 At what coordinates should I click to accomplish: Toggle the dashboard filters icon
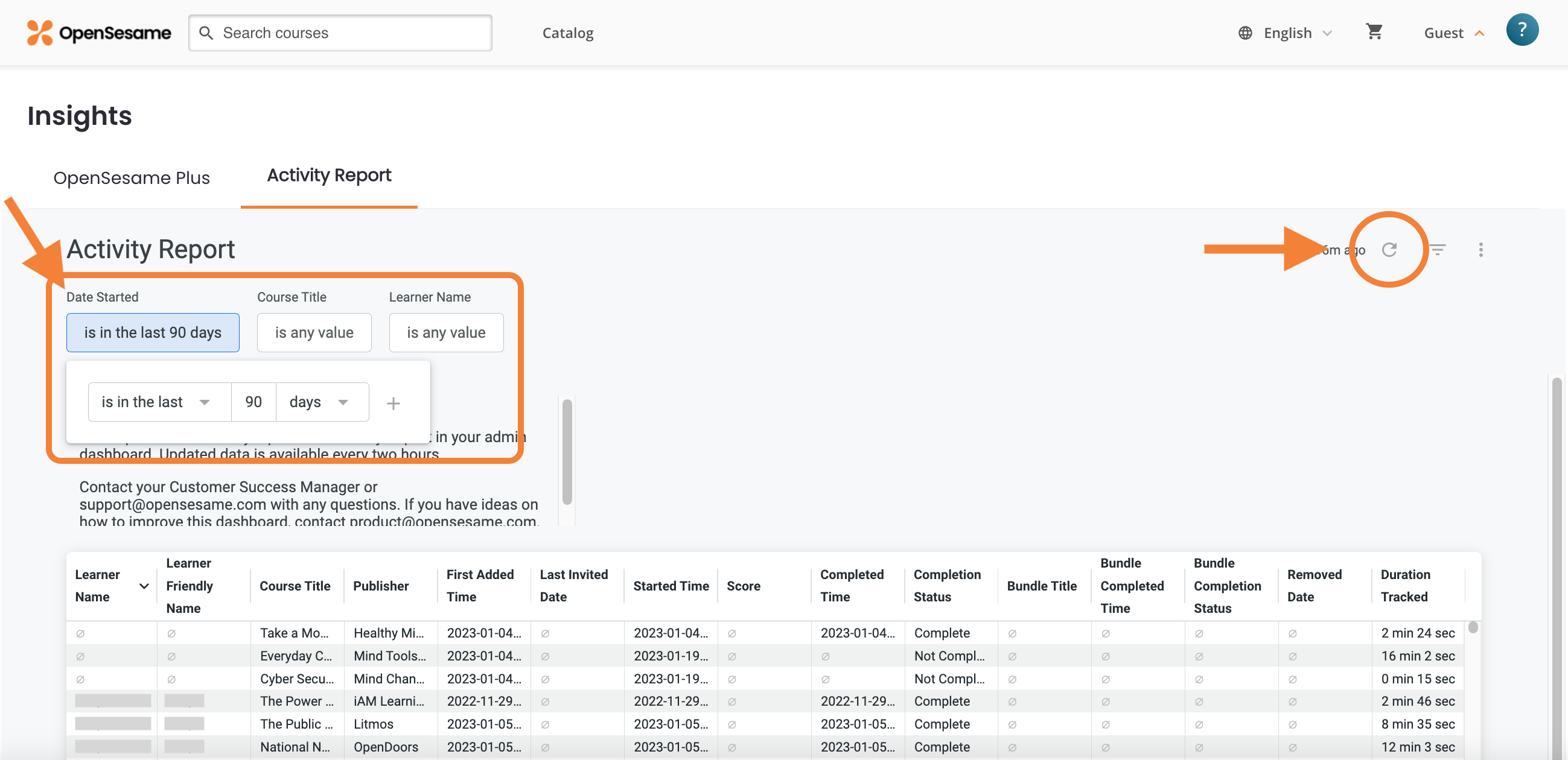coord(1437,250)
